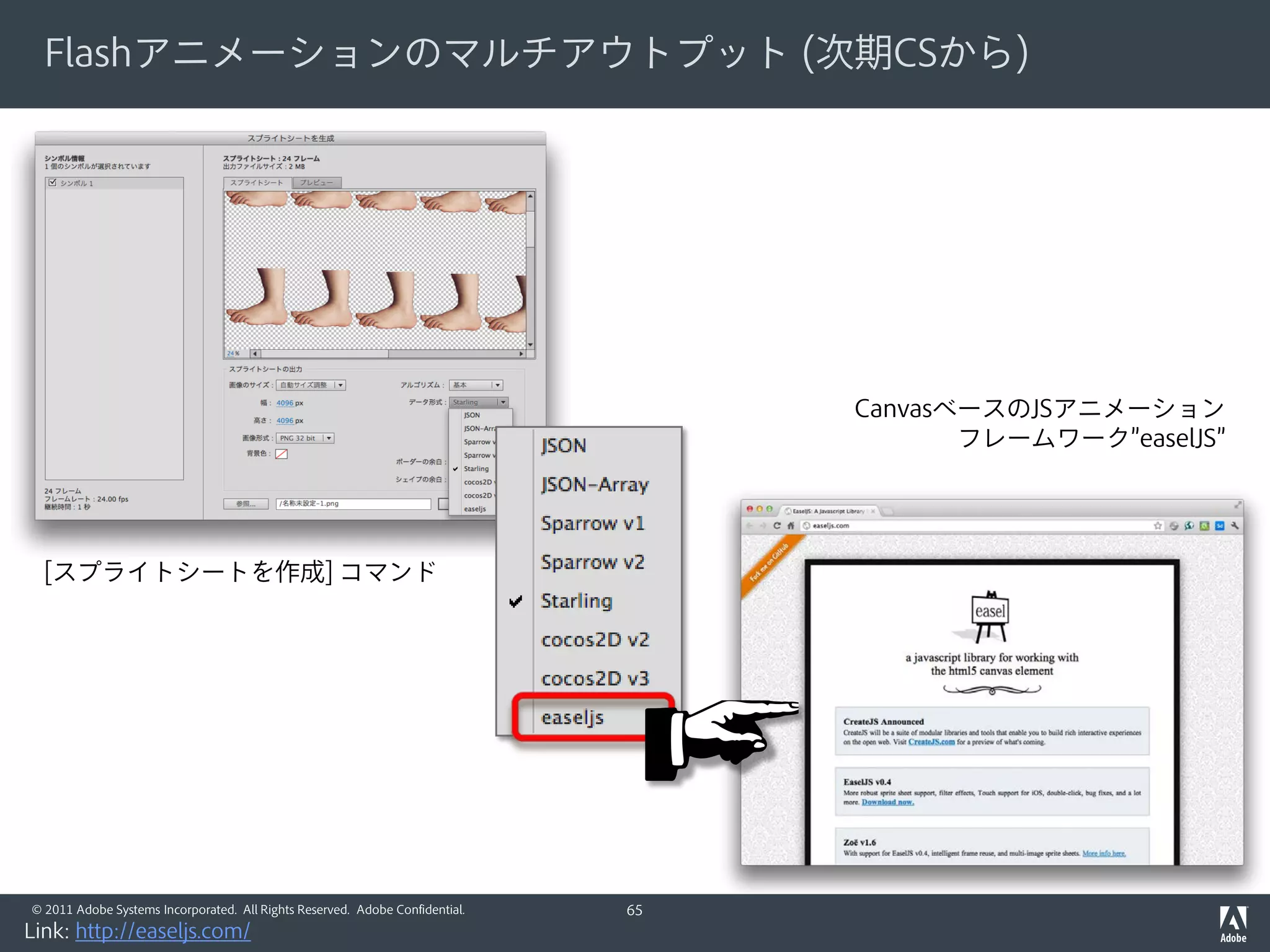Click the EaselJS v0.4 heading

pos(867,782)
